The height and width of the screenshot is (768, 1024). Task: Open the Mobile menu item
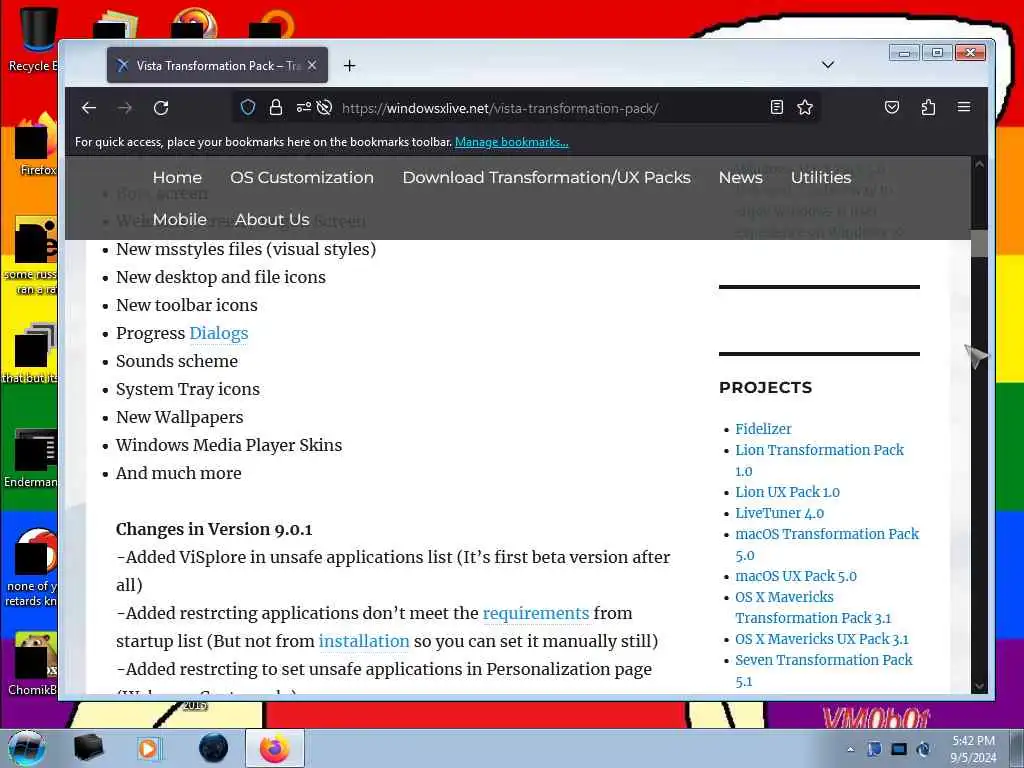pyautogui.click(x=180, y=219)
